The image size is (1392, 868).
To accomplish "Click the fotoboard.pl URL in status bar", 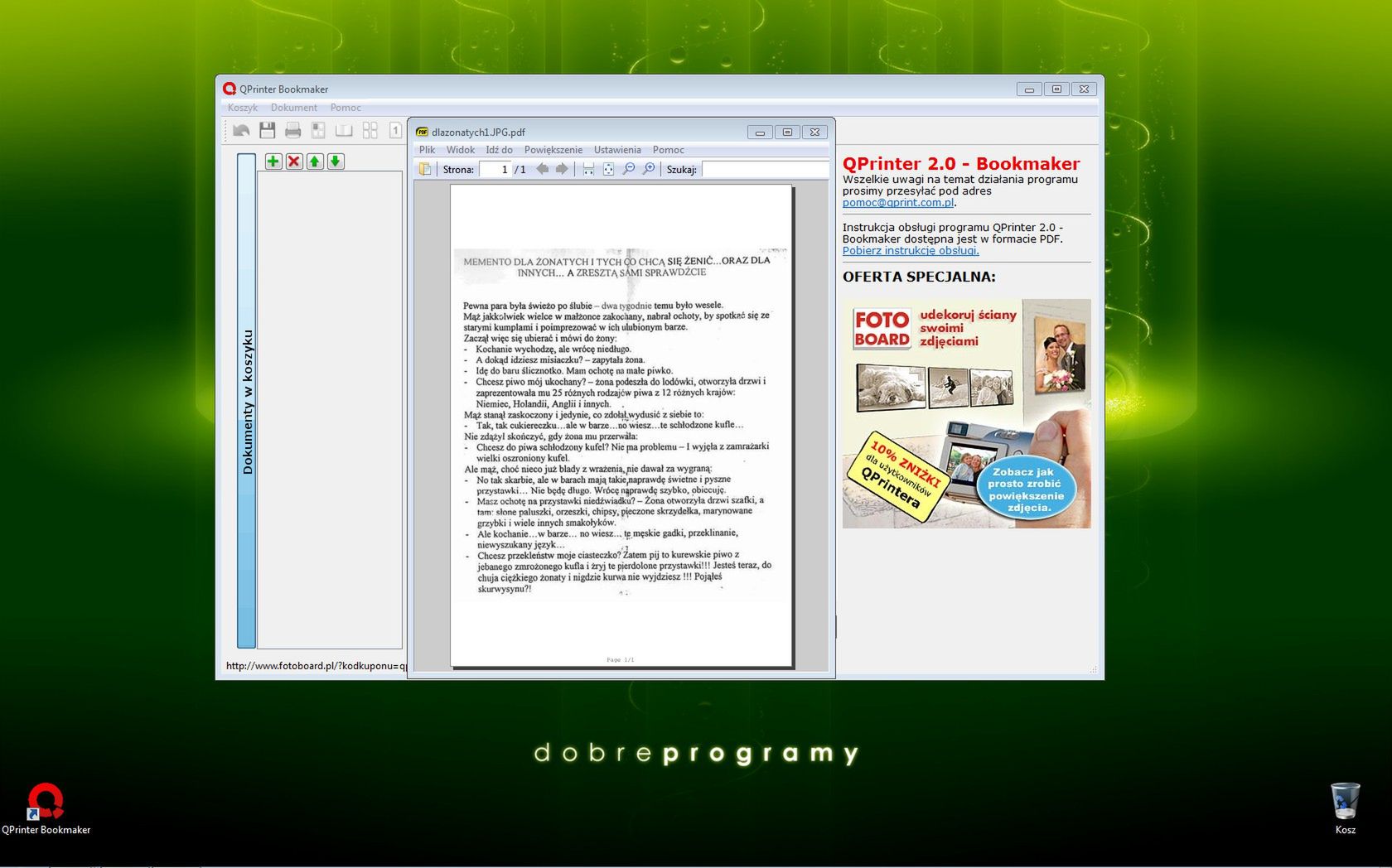I will 317,666.
